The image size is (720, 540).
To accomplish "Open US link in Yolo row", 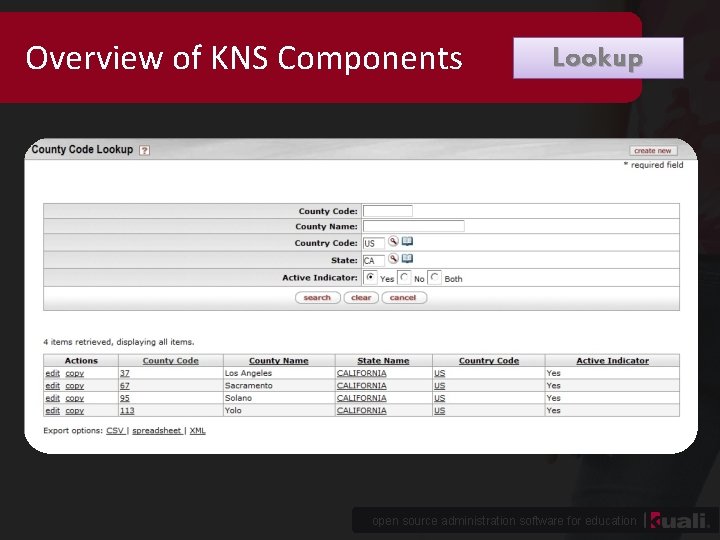I will point(439,411).
